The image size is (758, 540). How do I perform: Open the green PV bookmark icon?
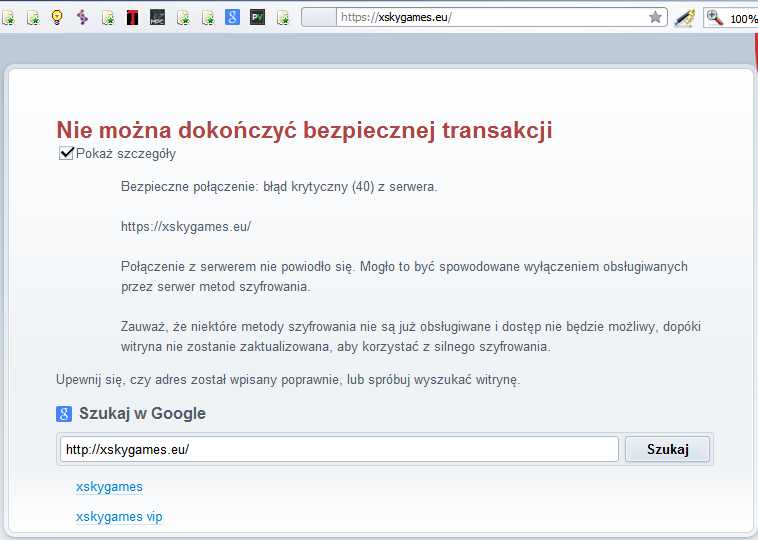click(258, 18)
